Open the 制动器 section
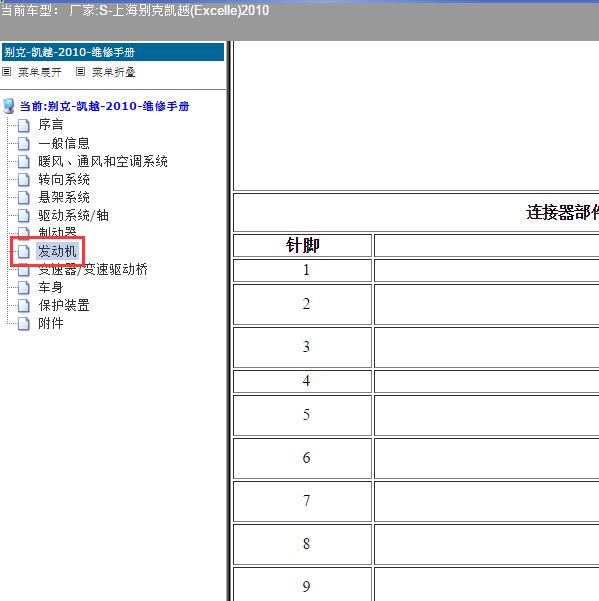Viewport: 599px width, 601px height. 57,232
